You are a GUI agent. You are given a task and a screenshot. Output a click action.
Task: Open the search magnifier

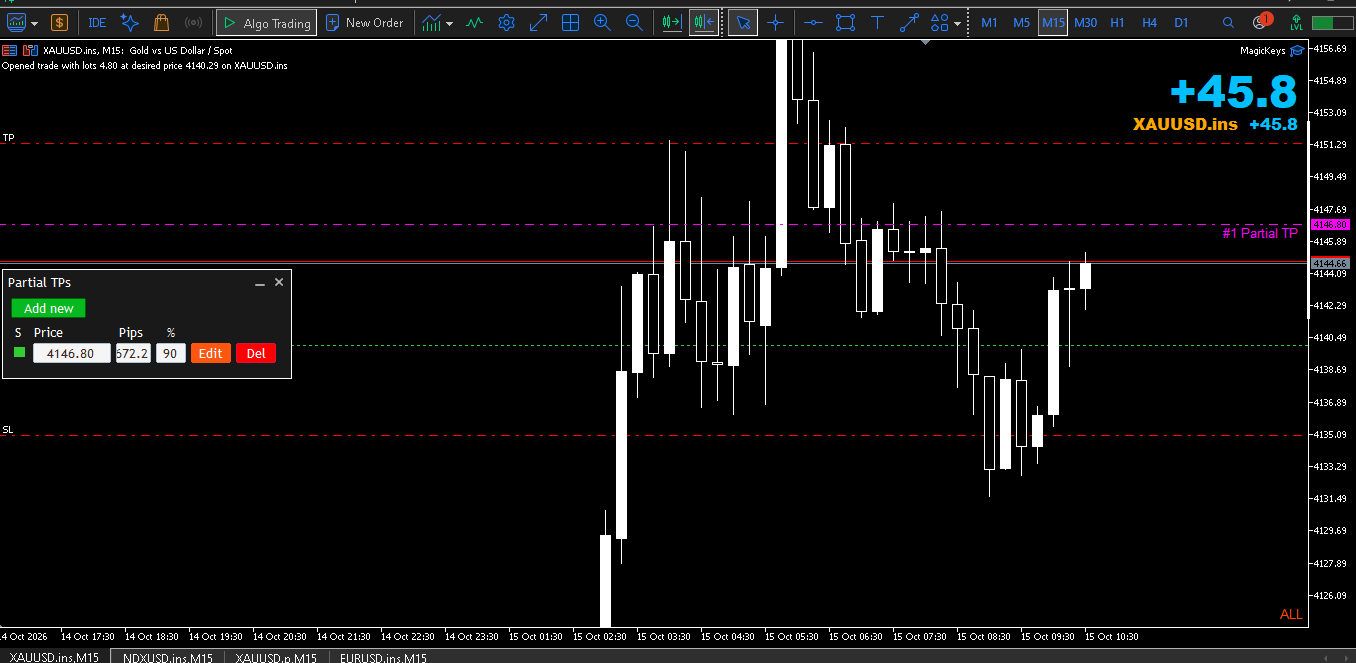1228,22
